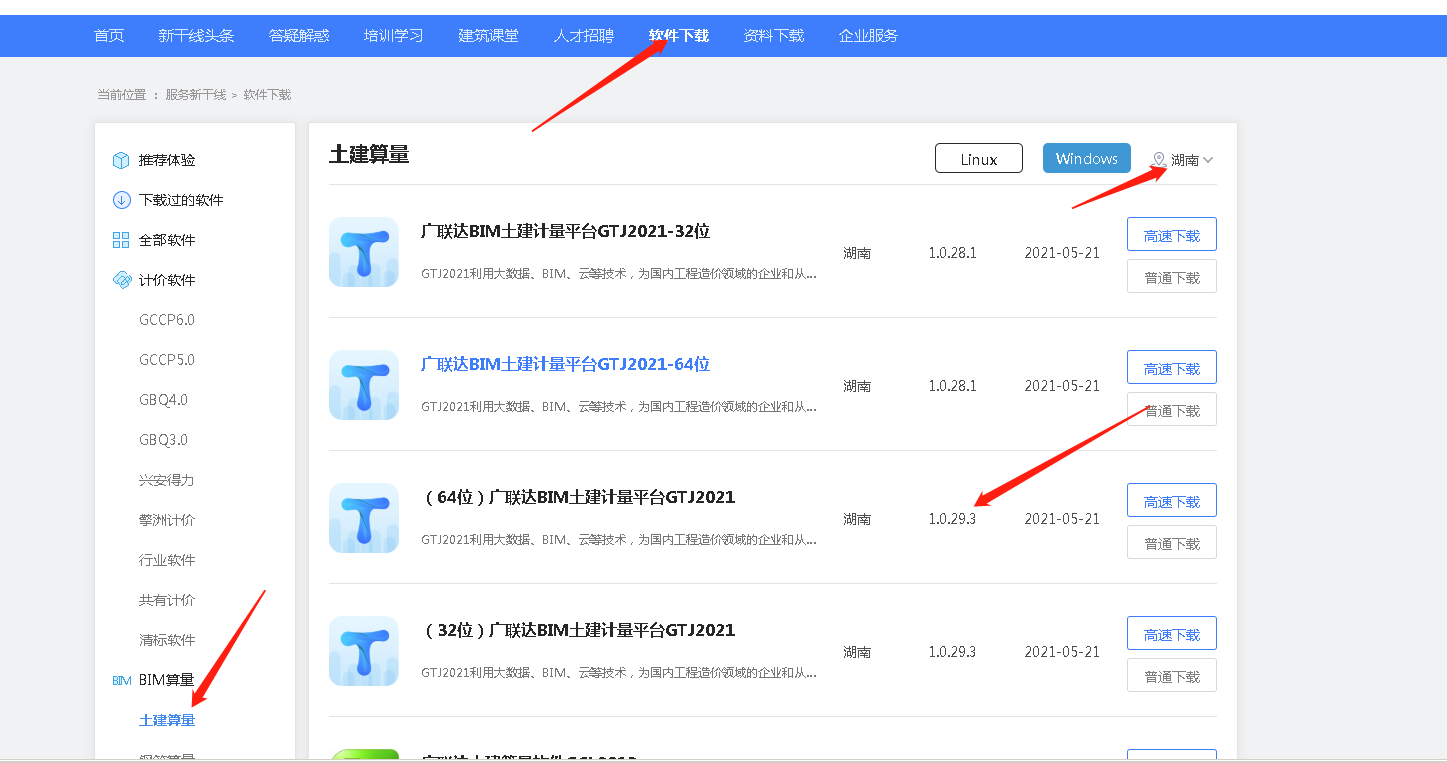The image size is (1447, 763).
Task: Click 高速下载 for （64位）GTJ2021
Action: point(1172,500)
